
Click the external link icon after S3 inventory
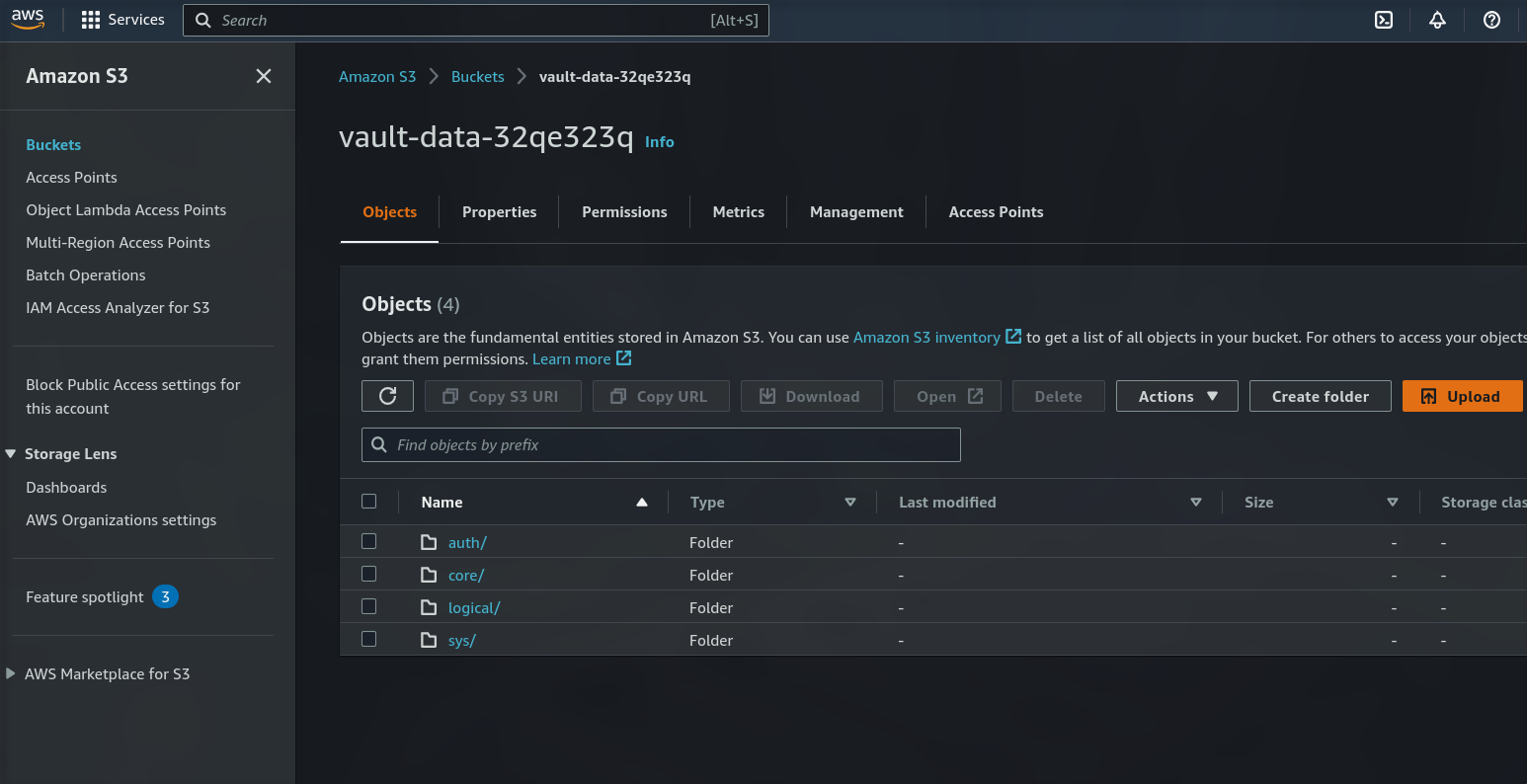[1013, 337]
